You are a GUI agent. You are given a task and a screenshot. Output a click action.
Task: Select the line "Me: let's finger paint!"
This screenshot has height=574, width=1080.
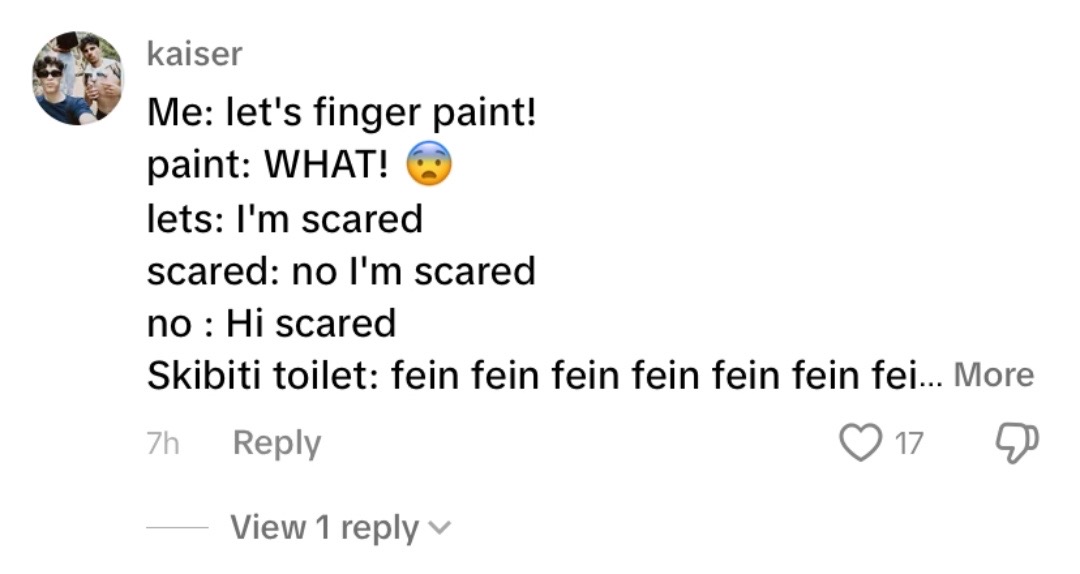coord(342,112)
